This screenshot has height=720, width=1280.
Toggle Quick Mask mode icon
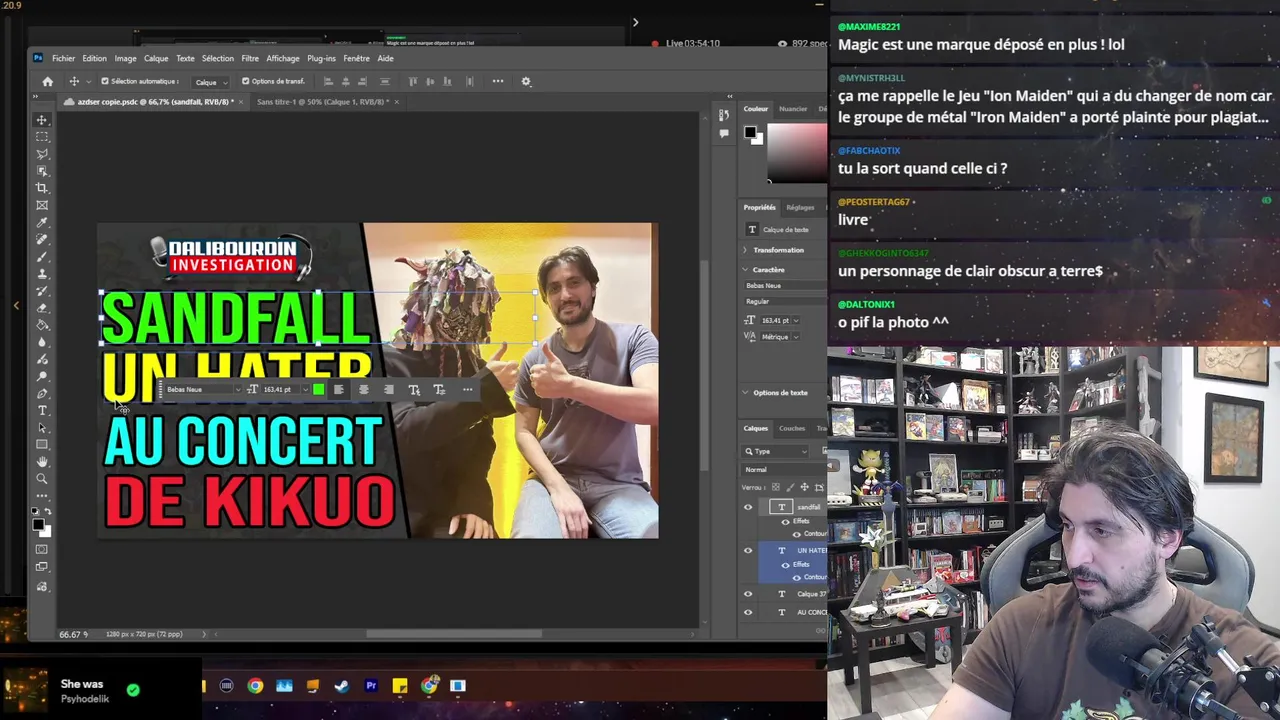(42, 550)
